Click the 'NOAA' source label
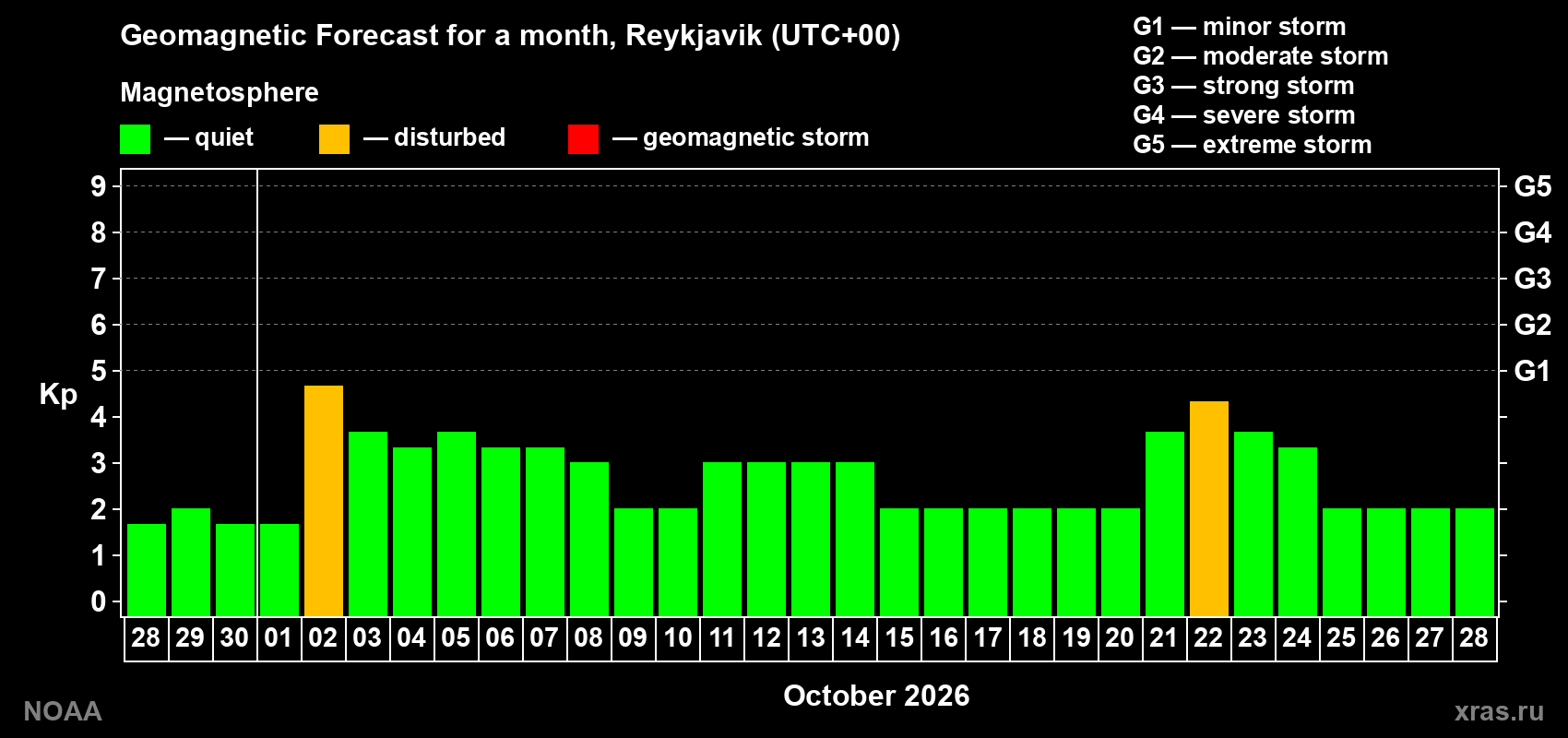Viewport: 1568px width, 738px height. [63, 711]
